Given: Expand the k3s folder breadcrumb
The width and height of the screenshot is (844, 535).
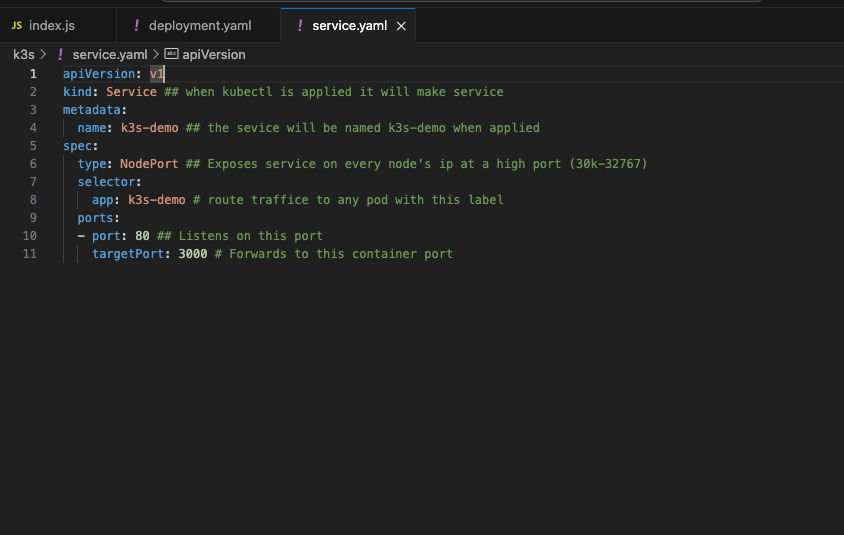Looking at the screenshot, I should (x=23, y=54).
